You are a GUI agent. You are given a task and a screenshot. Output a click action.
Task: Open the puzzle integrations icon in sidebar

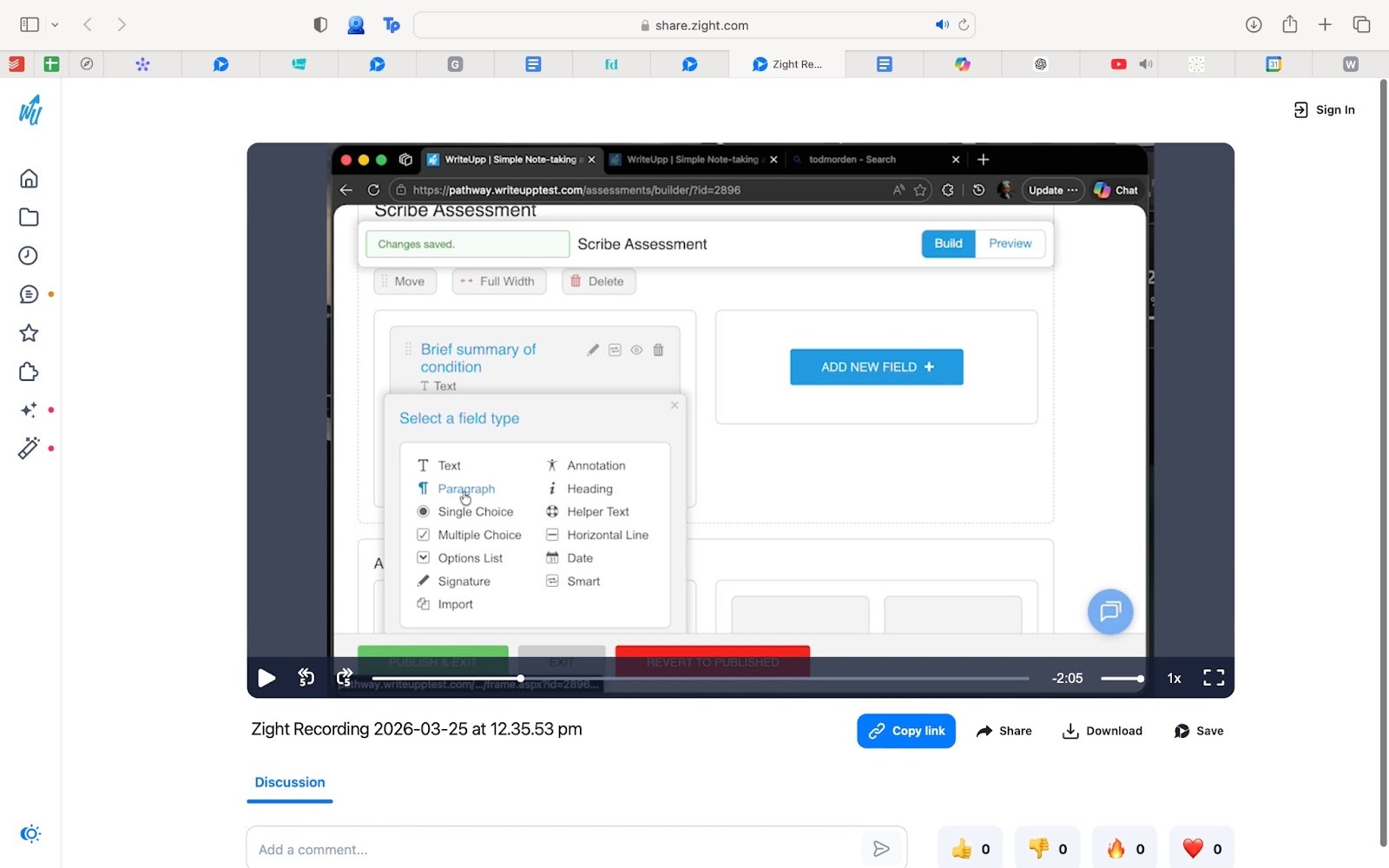[x=29, y=372]
